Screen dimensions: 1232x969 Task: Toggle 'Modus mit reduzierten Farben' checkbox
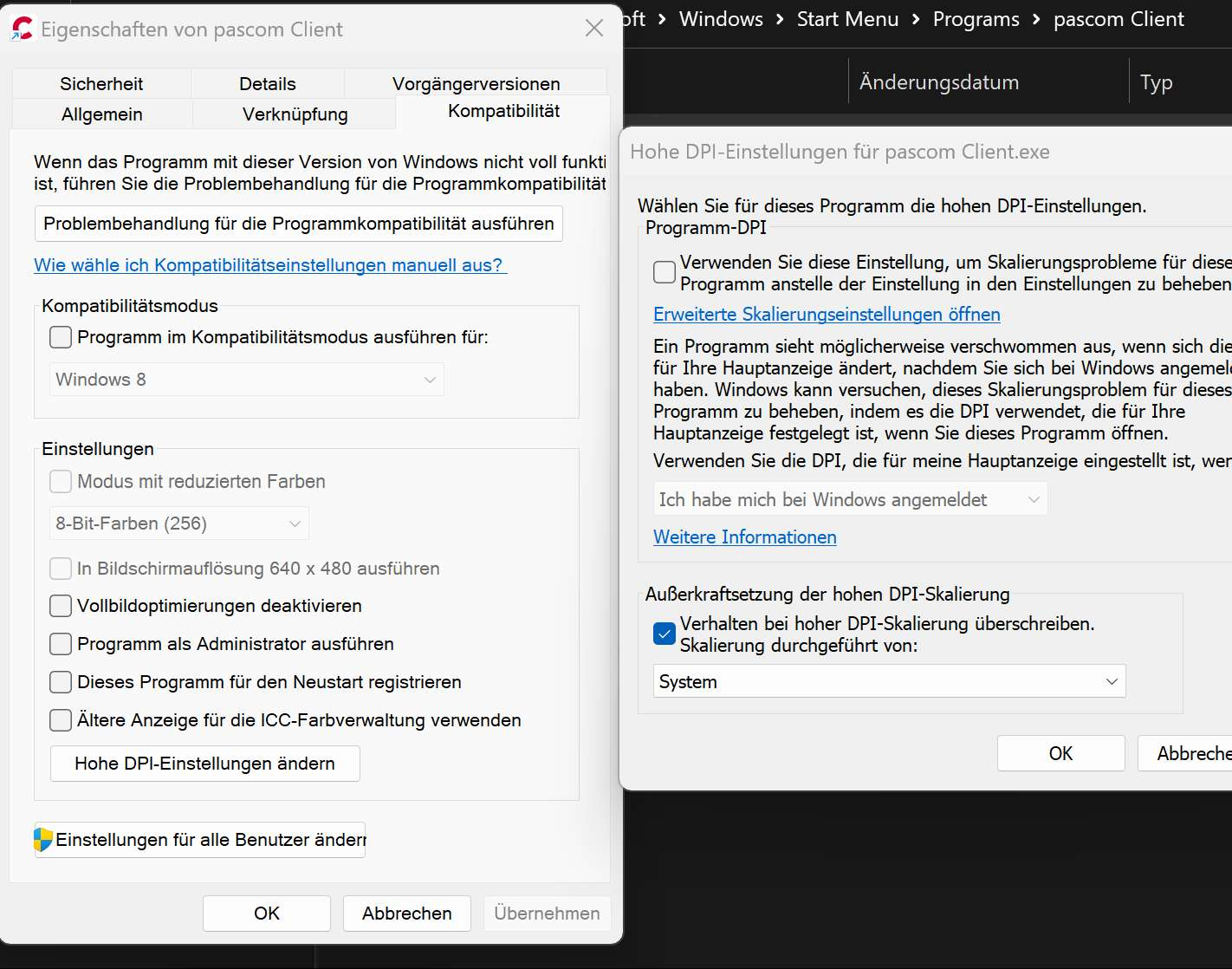click(61, 481)
